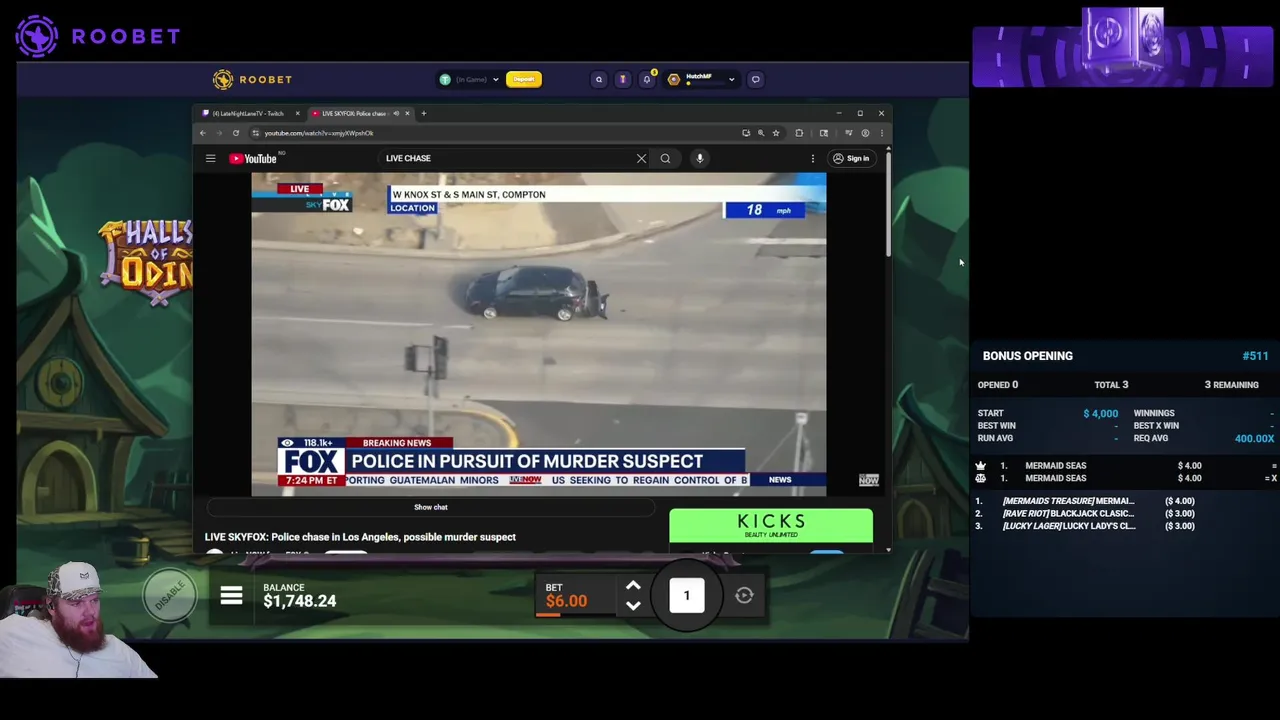1280x720 pixels.
Task: Open the slot game hamburger menu
Action: tap(231, 597)
